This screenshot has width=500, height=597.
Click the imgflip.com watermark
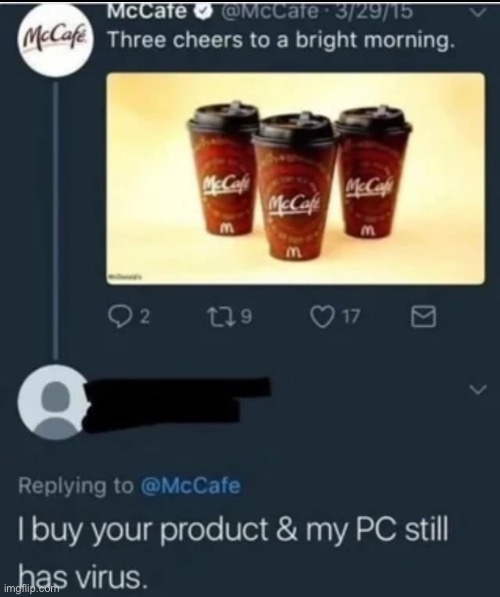point(32,588)
